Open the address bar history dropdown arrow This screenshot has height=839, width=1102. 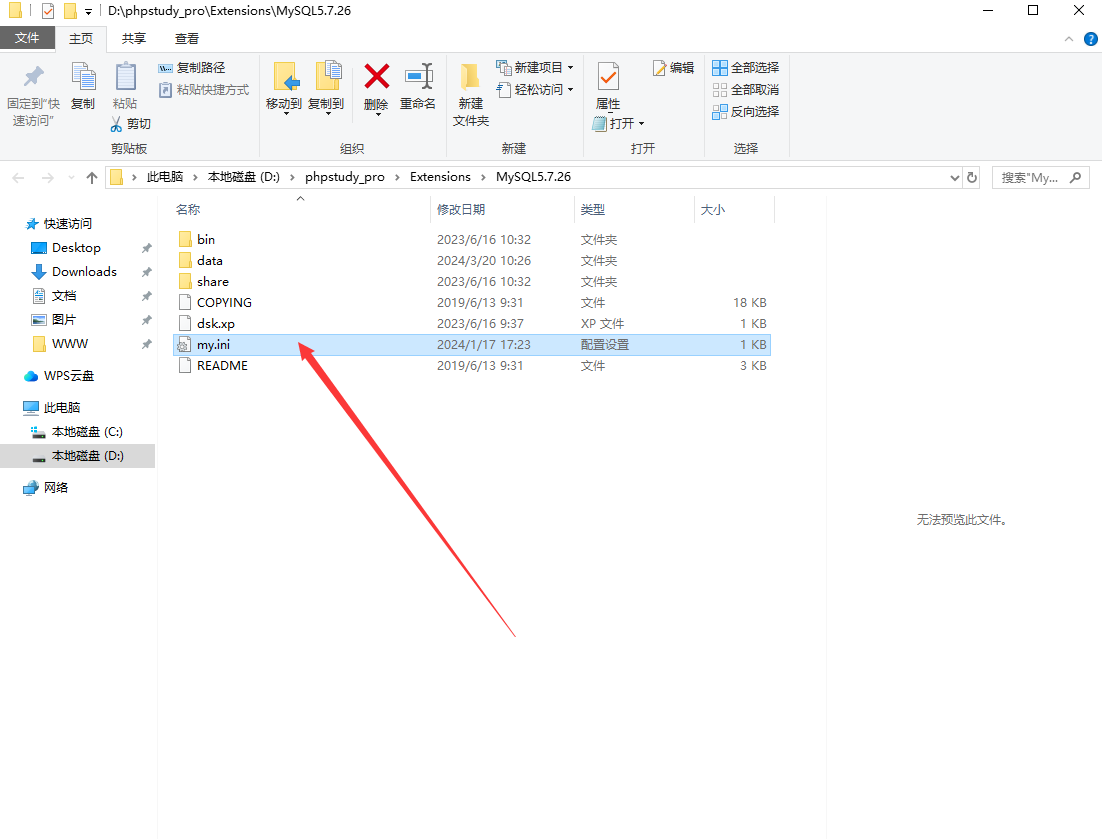click(953, 177)
